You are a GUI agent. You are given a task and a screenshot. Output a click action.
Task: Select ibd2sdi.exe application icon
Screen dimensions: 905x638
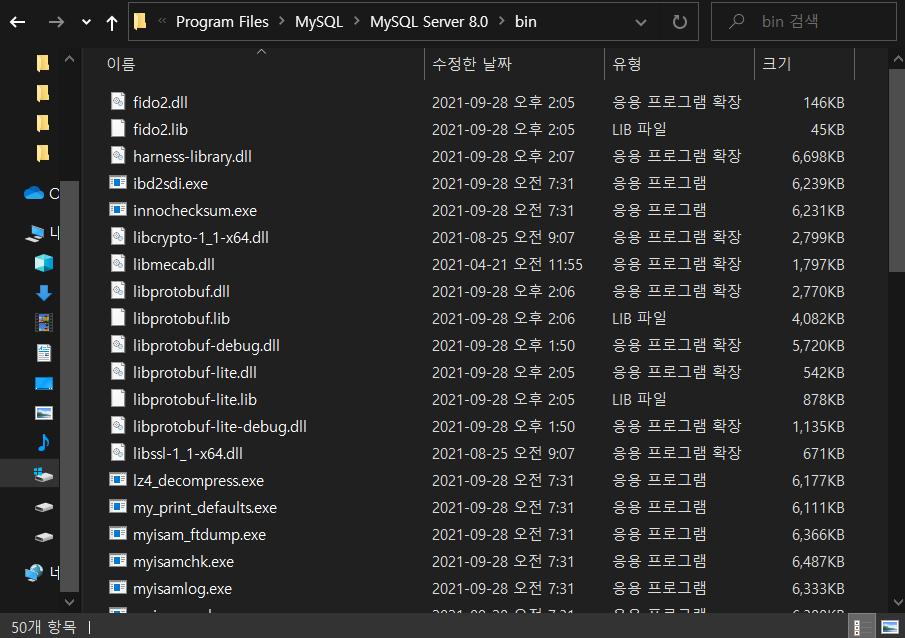(118, 182)
